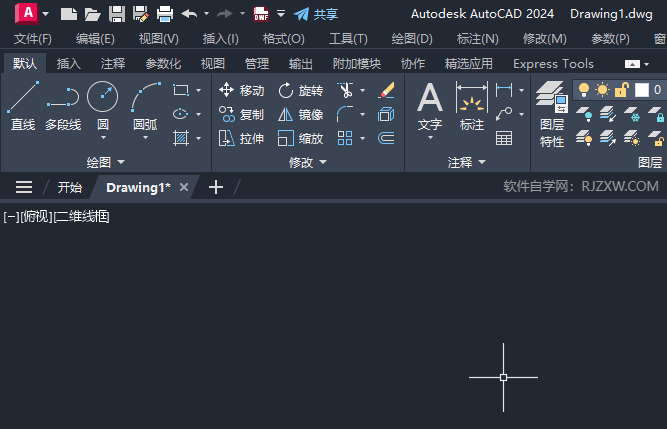This screenshot has height=429, width=667.
Task: Open the Rectangle tool dropdown arrow
Action: (x=198, y=90)
